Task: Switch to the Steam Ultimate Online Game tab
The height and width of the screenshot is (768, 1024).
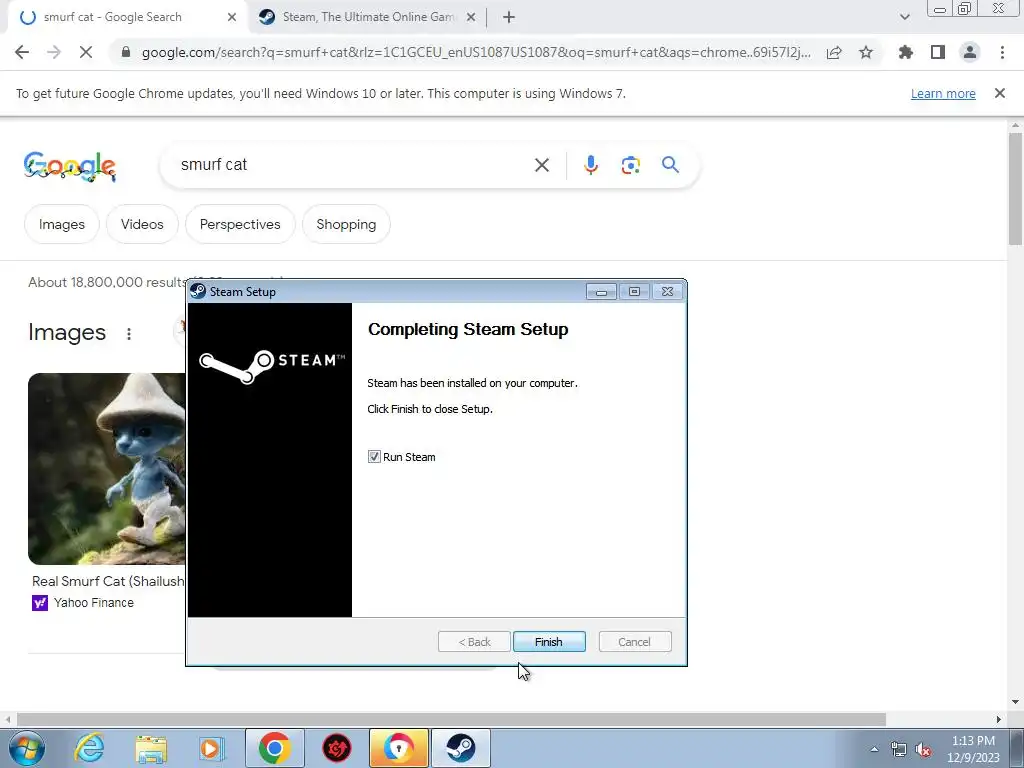Action: 368,17
